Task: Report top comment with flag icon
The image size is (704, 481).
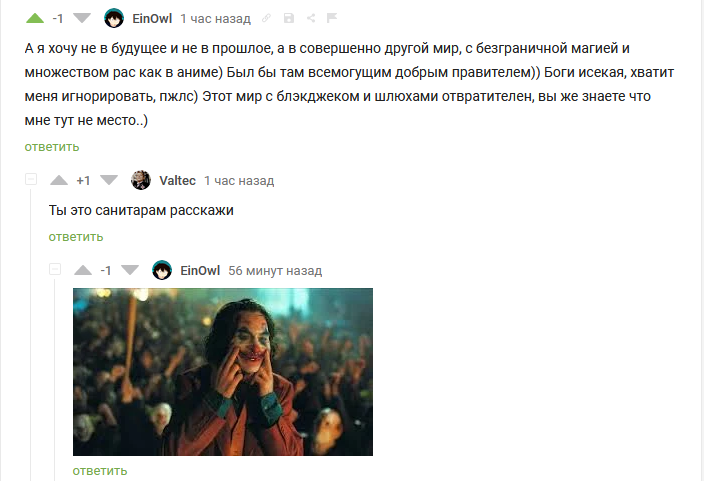Action: click(332, 18)
